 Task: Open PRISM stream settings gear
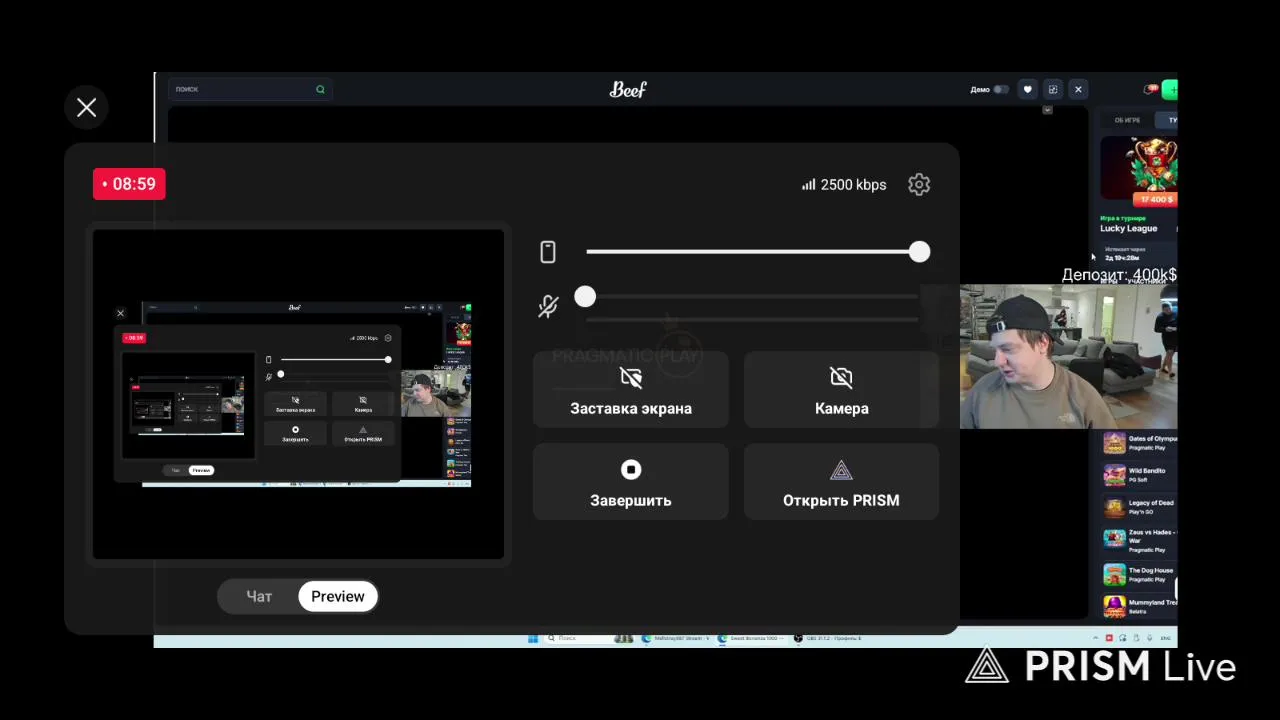[919, 185]
